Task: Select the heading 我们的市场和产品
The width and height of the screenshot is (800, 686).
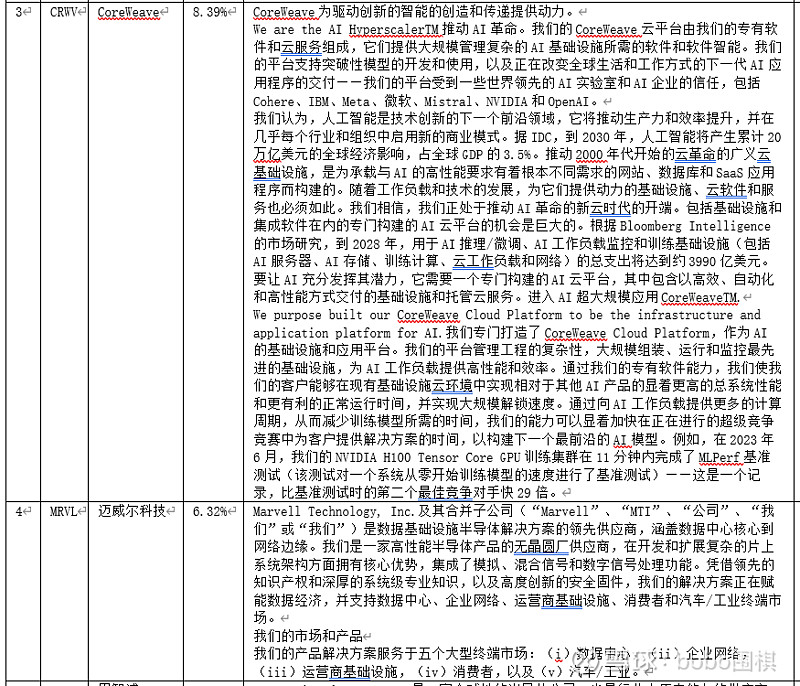Action: (308, 635)
